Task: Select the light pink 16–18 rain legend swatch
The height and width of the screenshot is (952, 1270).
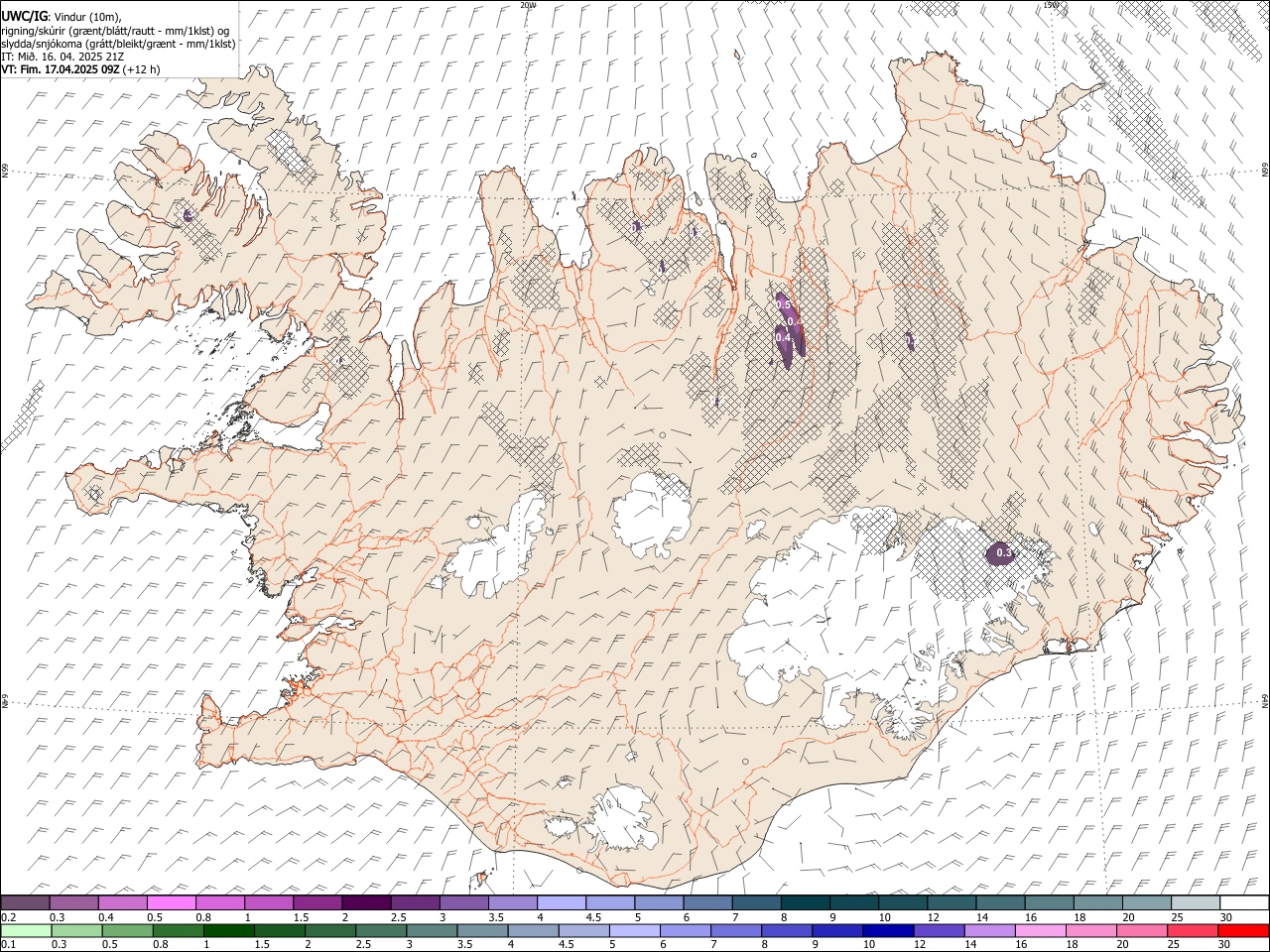Action: [x=1040, y=930]
